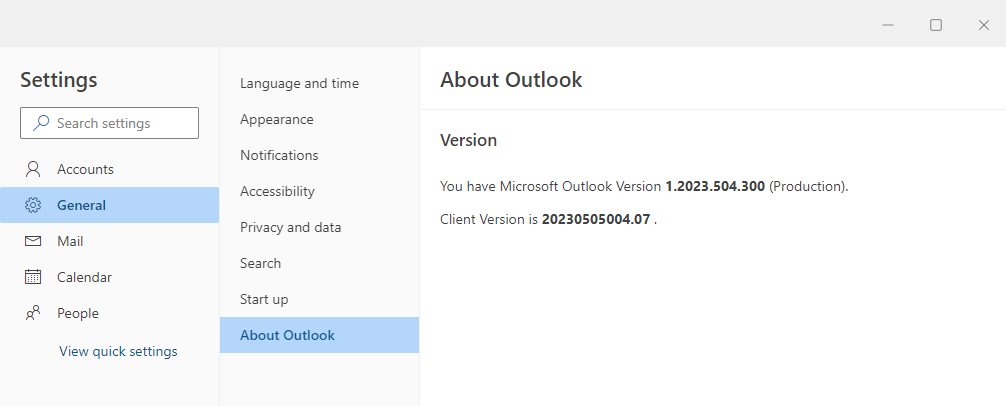1006x406 pixels.
Task: Click client version 20230505004.07 text
Action: tap(596, 219)
